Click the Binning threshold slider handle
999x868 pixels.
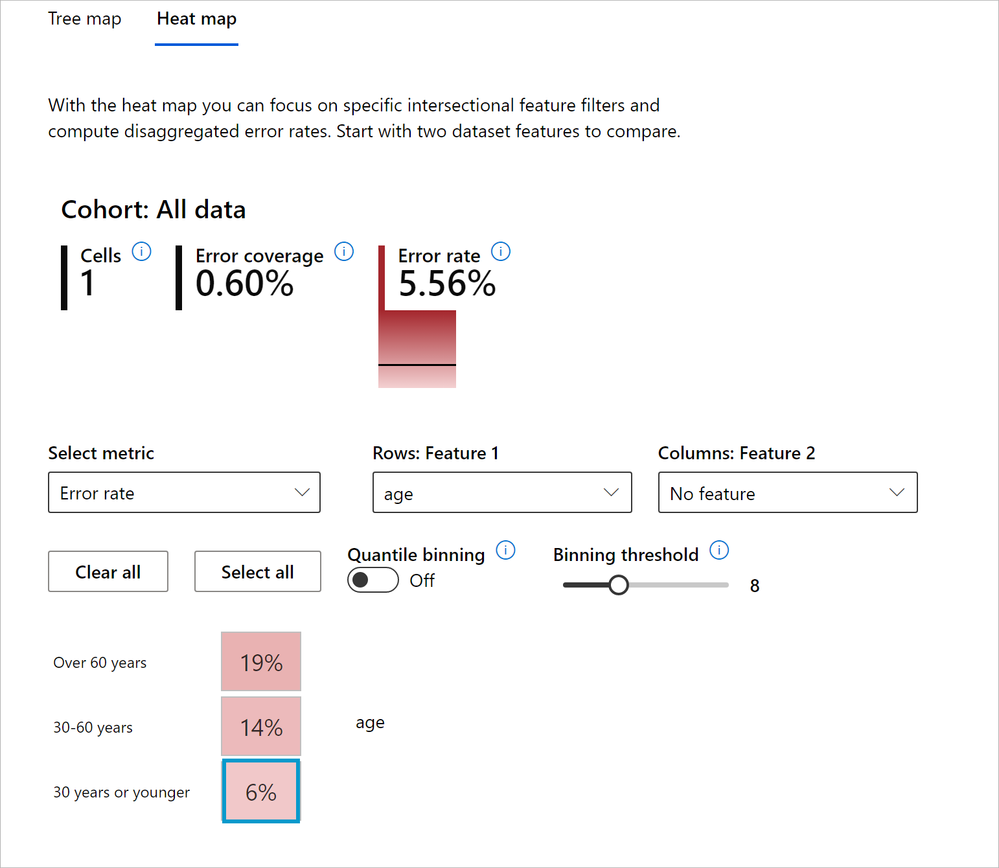(618, 585)
